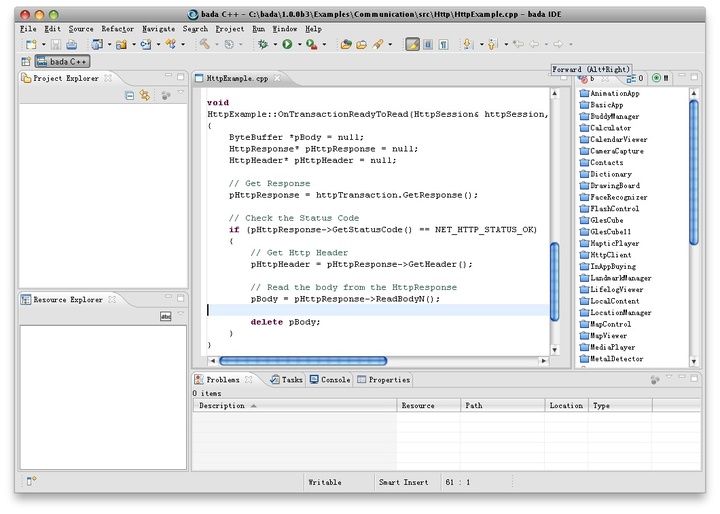
Task: Click the Print toolbar icon
Action: 72,45
